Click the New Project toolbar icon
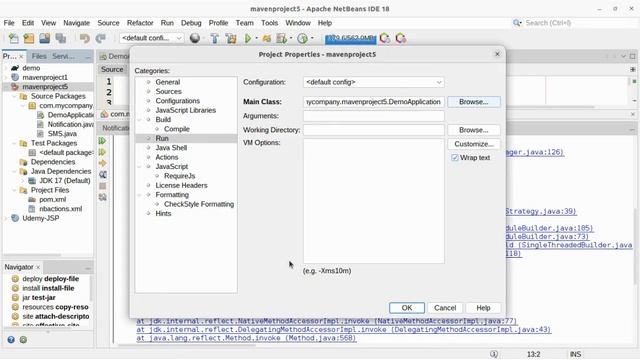 click(29, 38)
